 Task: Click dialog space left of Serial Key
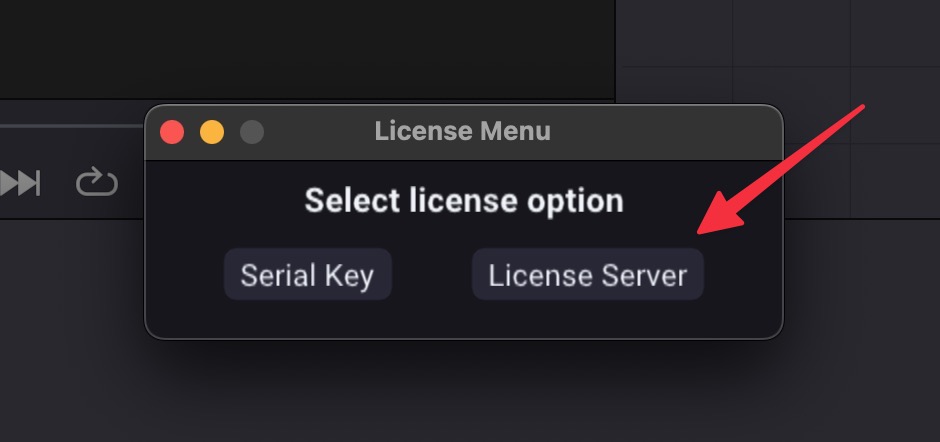click(187, 275)
